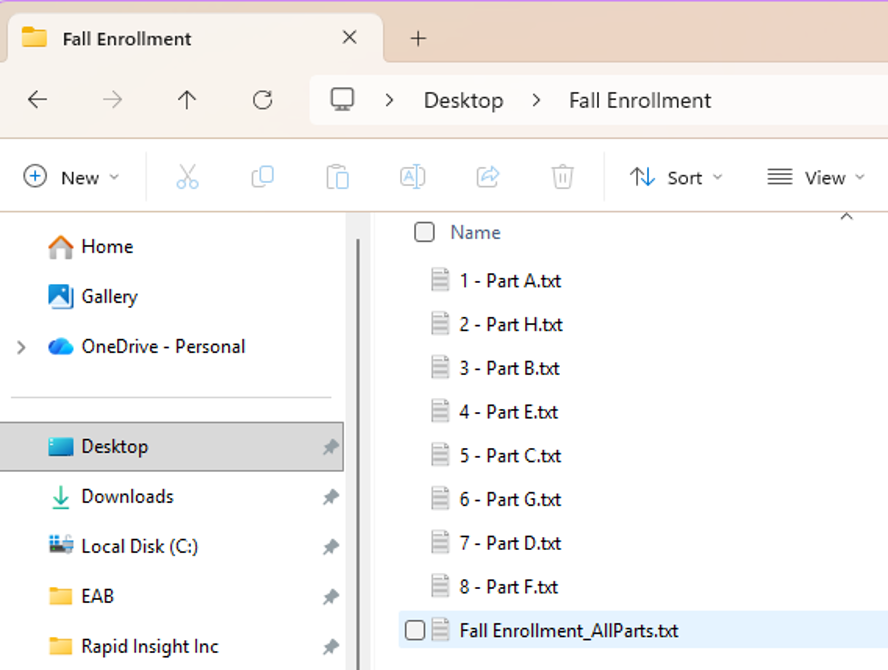Click the sort direction caret above the column header
This screenshot has height=670, width=888.
pos(846,216)
